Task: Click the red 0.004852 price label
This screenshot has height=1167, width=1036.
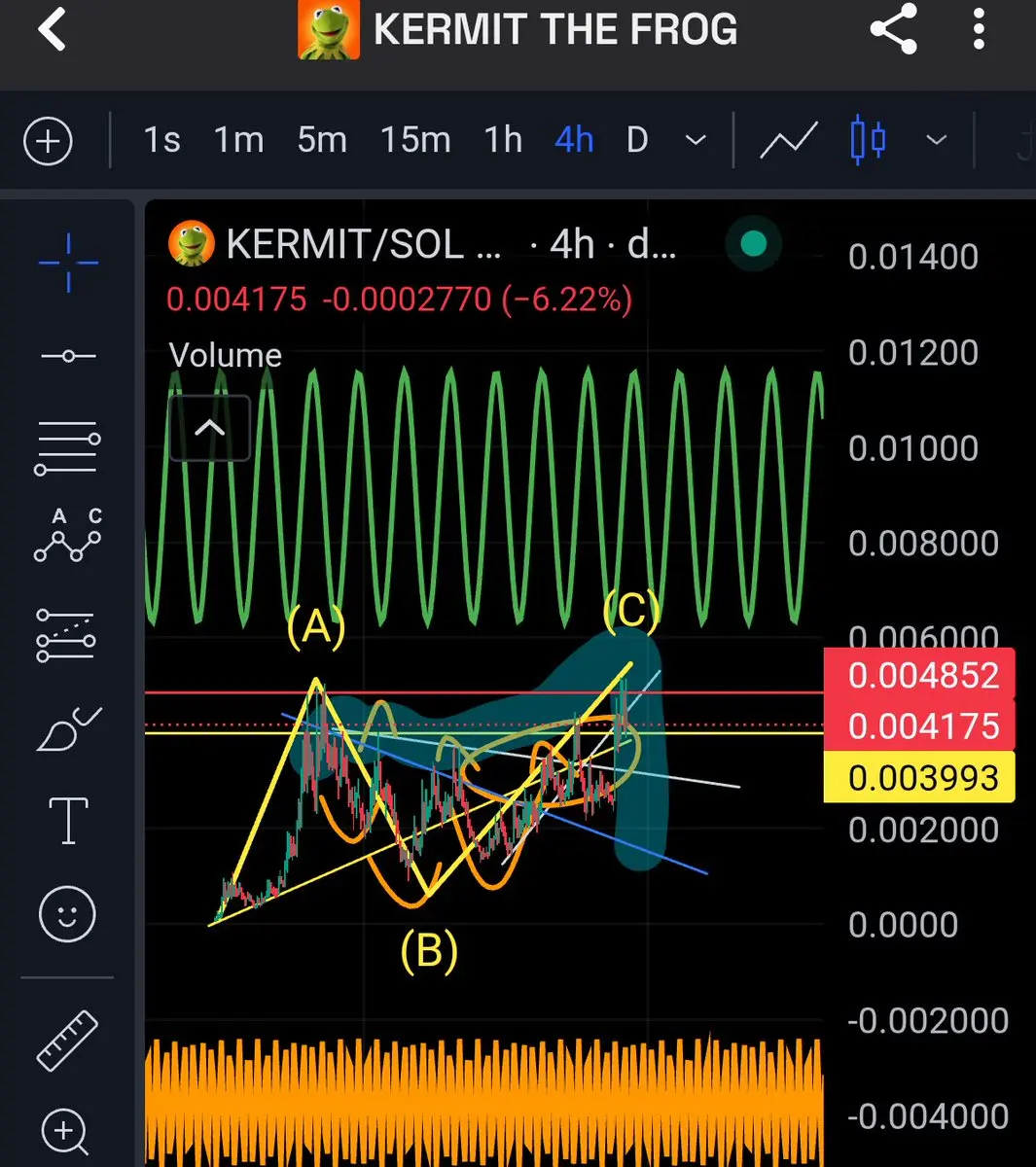Action: coord(920,675)
